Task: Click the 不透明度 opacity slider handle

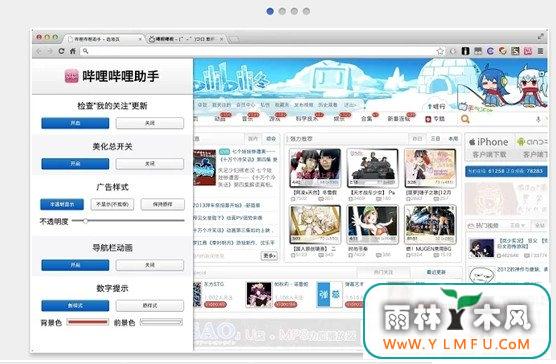Action: 85,221
